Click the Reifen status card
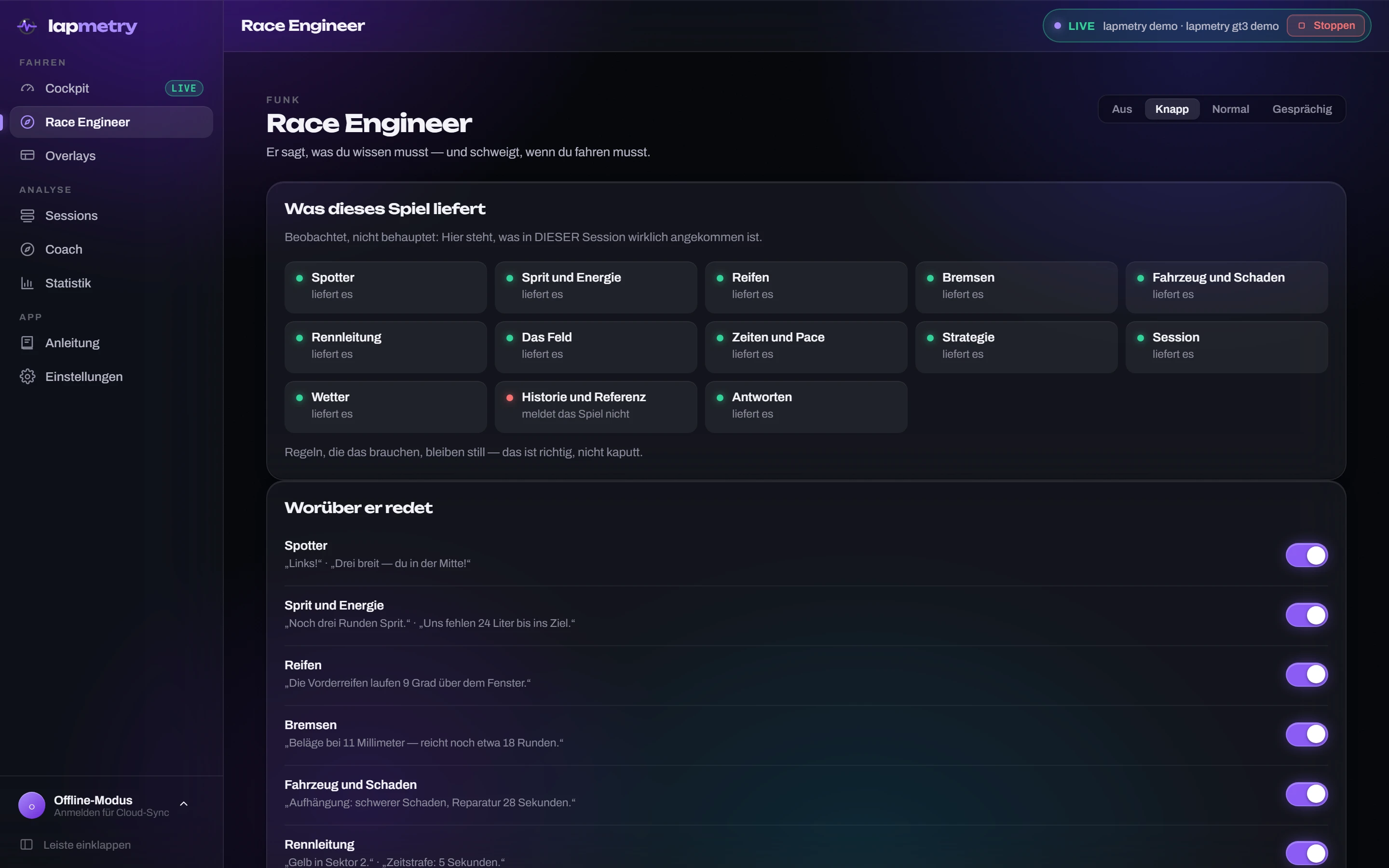 tap(806, 287)
